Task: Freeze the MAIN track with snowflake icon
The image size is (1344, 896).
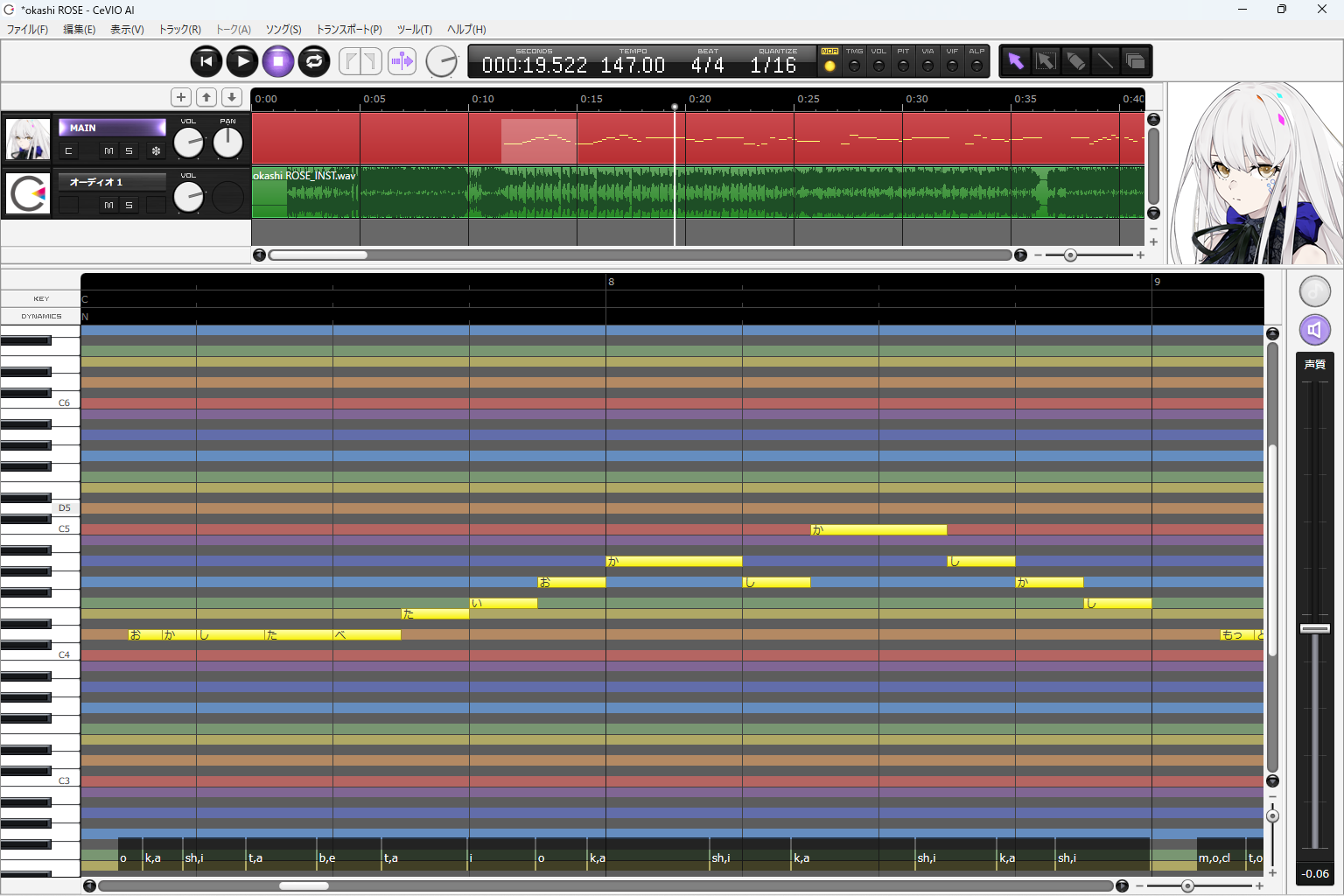Action: [156, 151]
